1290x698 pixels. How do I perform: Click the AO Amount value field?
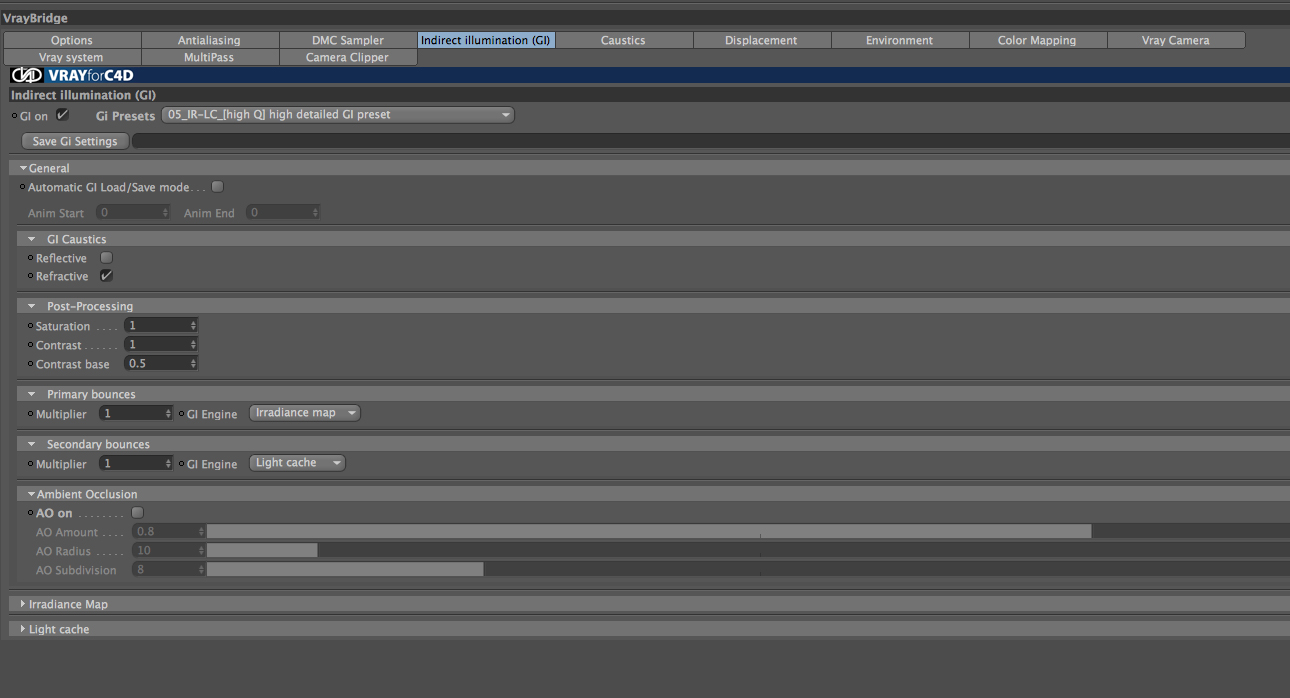pyautogui.click(x=168, y=531)
